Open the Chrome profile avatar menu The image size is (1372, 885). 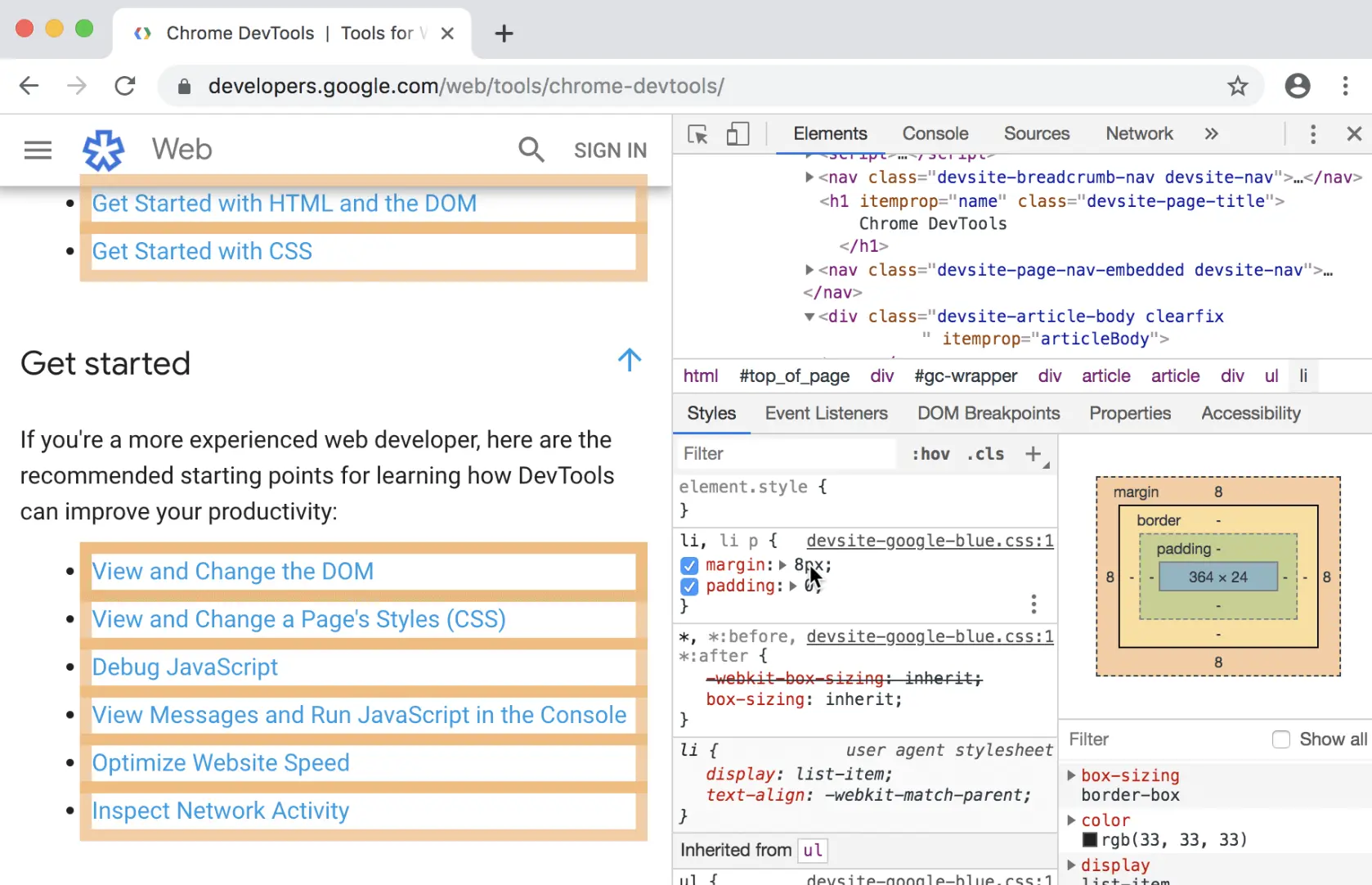pyautogui.click(x=1298, y=86)
